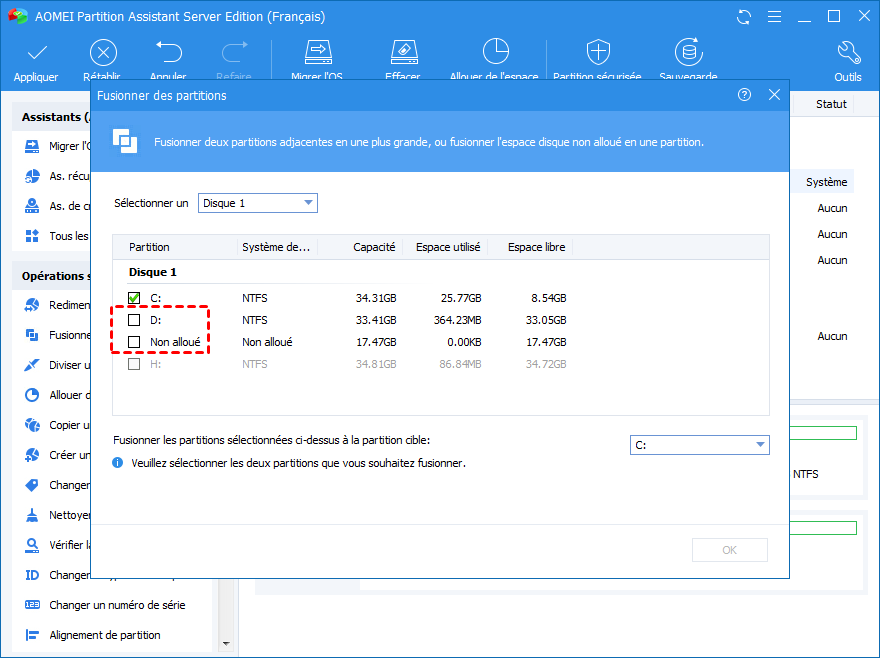Click the Sauvegarde backup icon

pos(689,52)
